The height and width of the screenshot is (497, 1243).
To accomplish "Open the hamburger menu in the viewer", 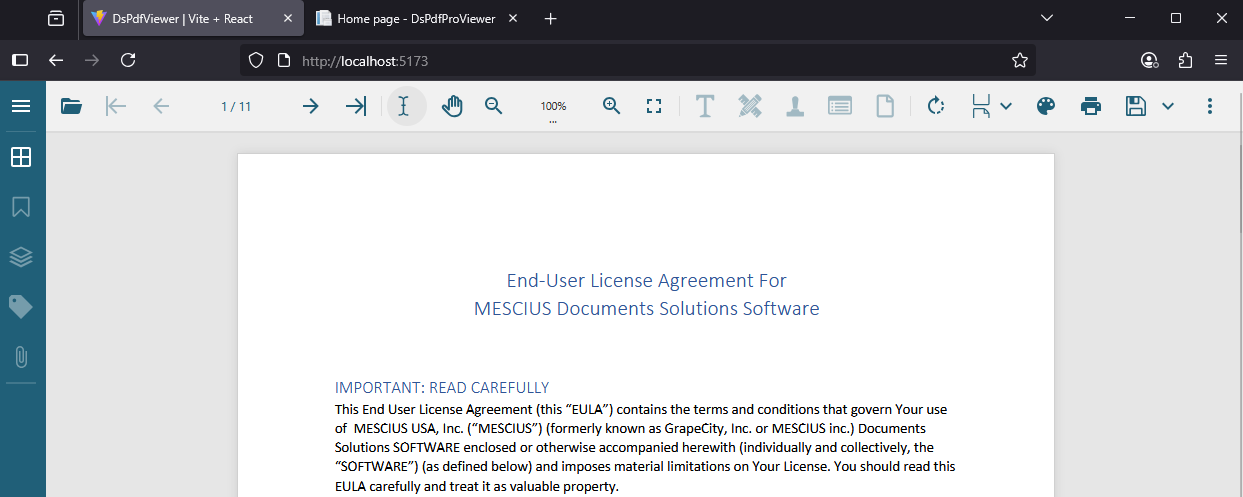I will (21, 106).
